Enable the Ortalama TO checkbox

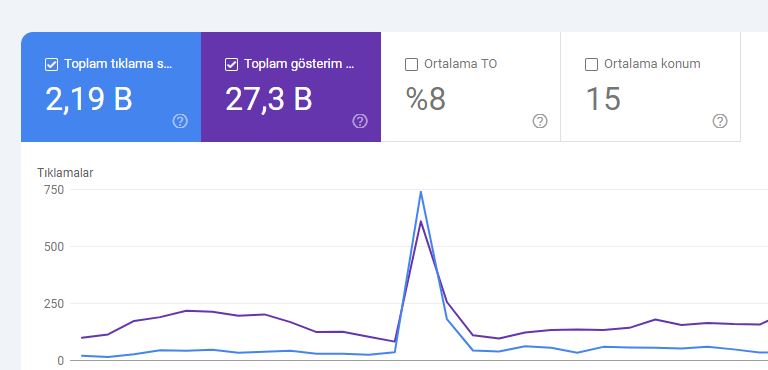[411, 64]
